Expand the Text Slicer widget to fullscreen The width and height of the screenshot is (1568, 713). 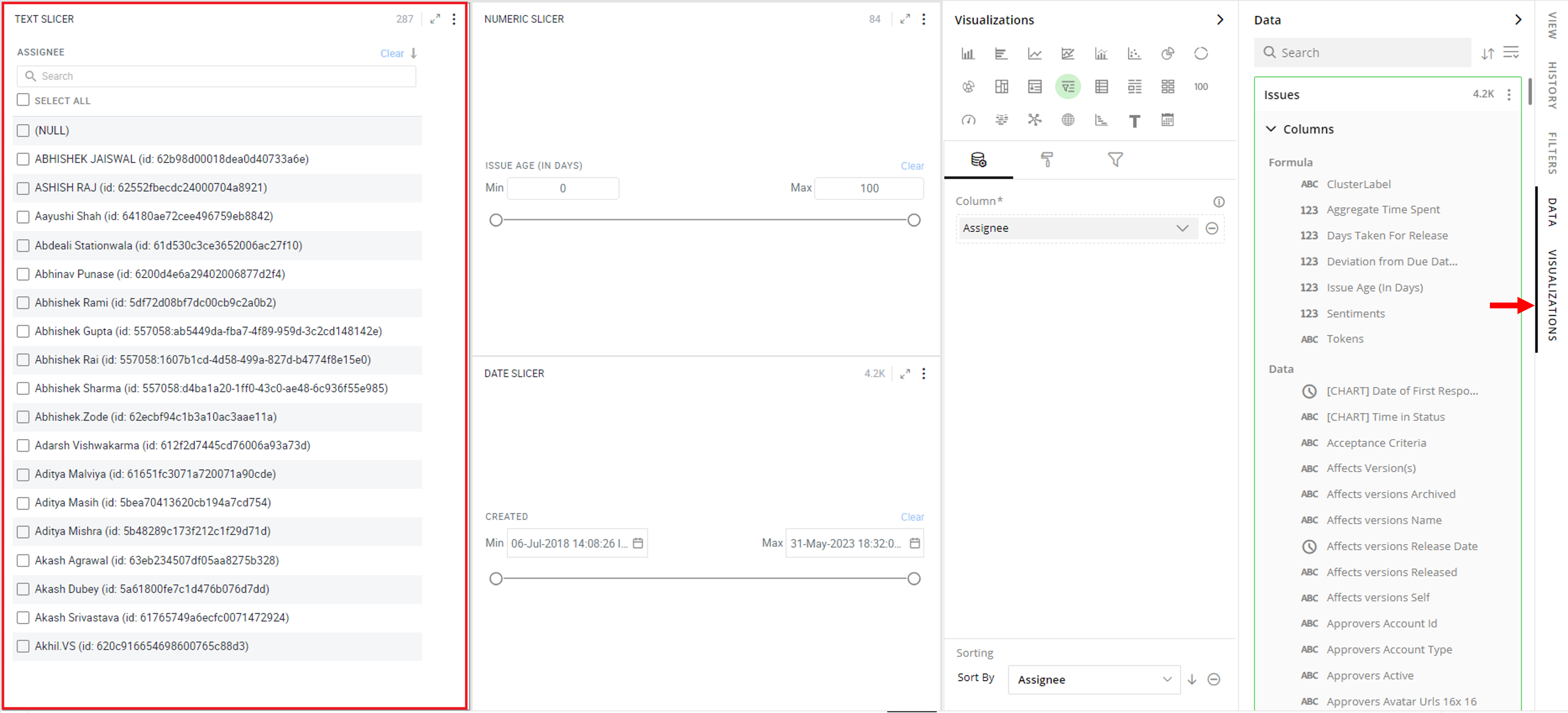coord(435,19)
